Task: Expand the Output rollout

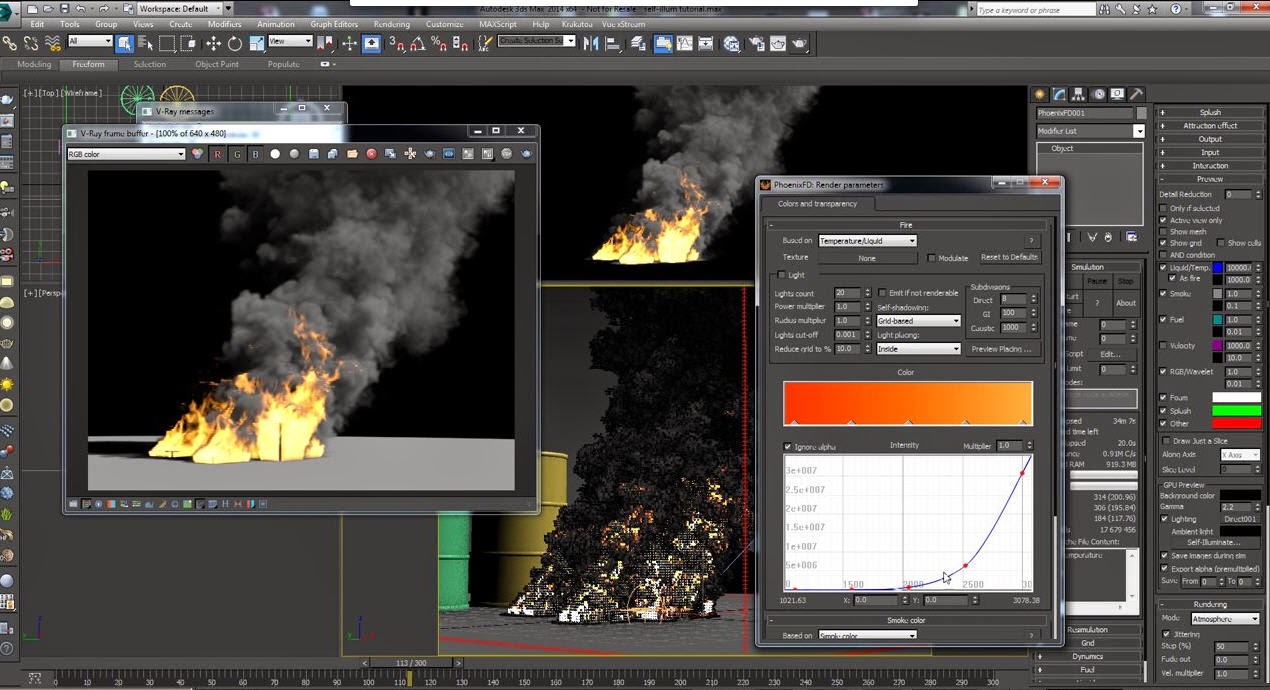Action: (x=1209, y=139)
